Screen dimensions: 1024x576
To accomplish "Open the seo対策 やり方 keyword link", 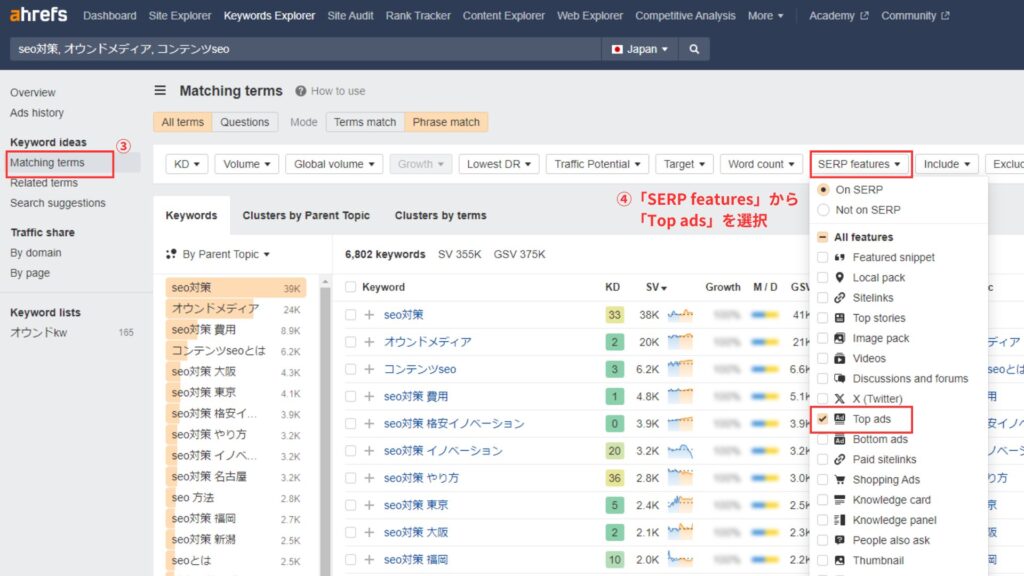I will tap(421, 478).
